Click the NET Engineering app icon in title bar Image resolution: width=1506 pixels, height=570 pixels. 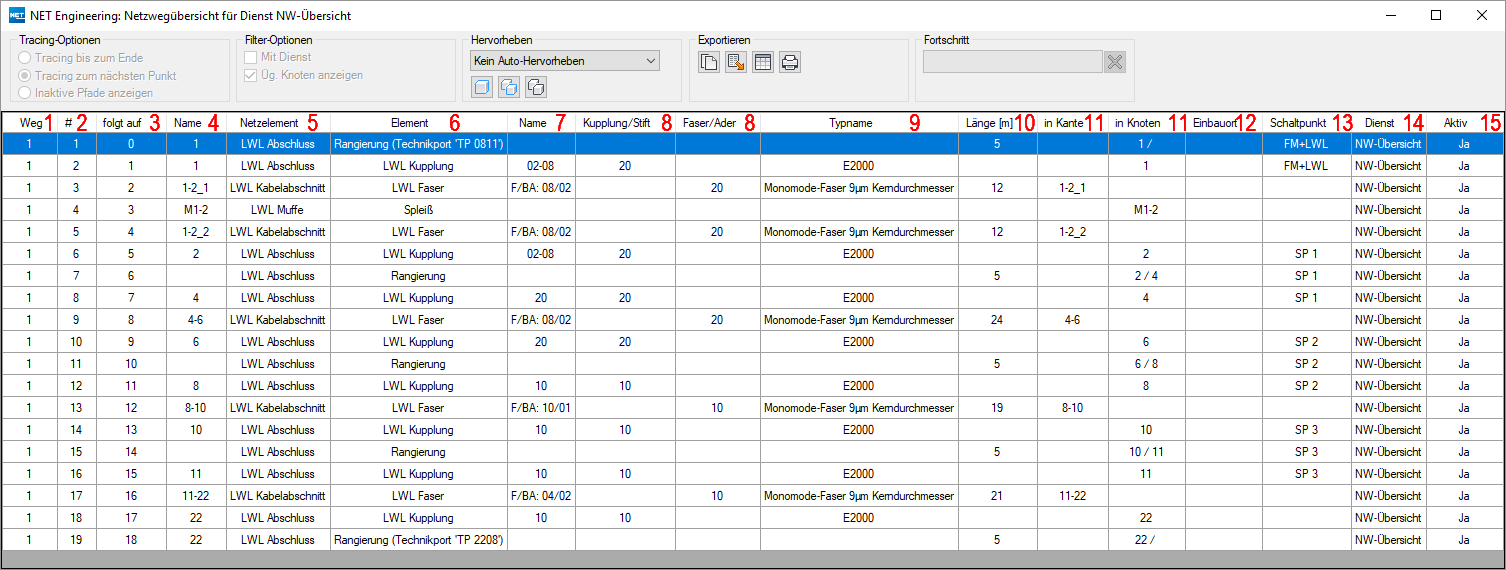pos(16,16)
